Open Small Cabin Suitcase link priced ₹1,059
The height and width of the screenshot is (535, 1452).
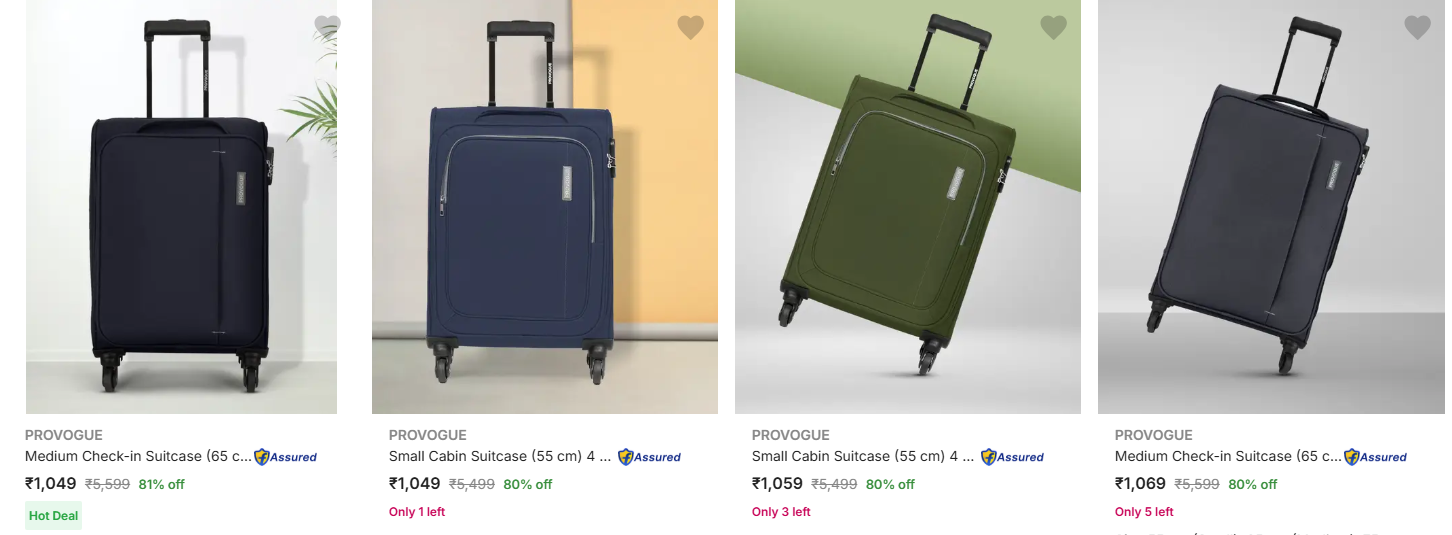[862, 456]
